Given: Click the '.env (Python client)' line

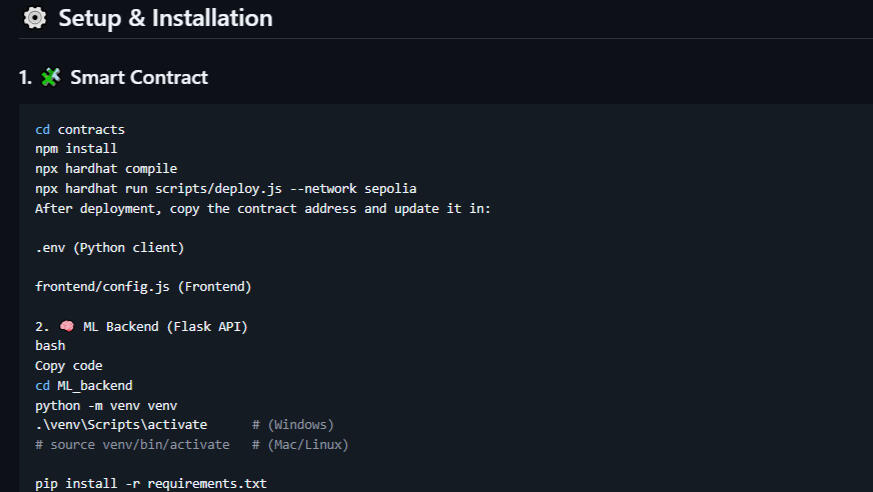Looking at the screenshot, I should click(110, 247).
